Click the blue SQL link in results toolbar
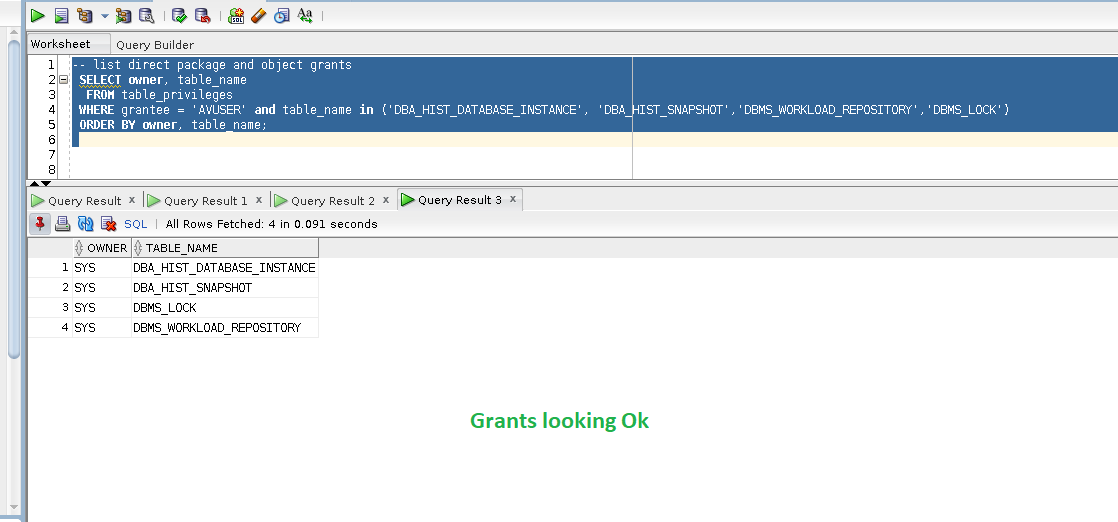Image resolution: width=1118 pixels, height=522 pixels. 135,224
